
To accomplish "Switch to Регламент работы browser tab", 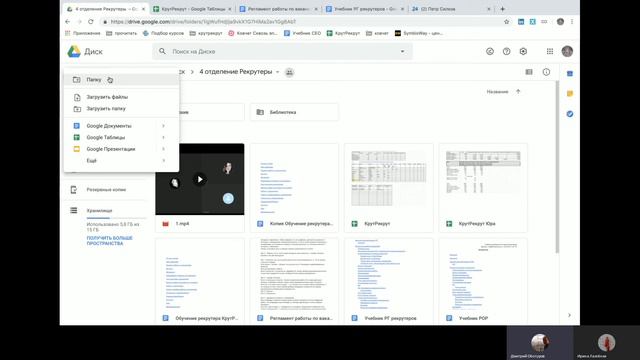I will (278, 9).
